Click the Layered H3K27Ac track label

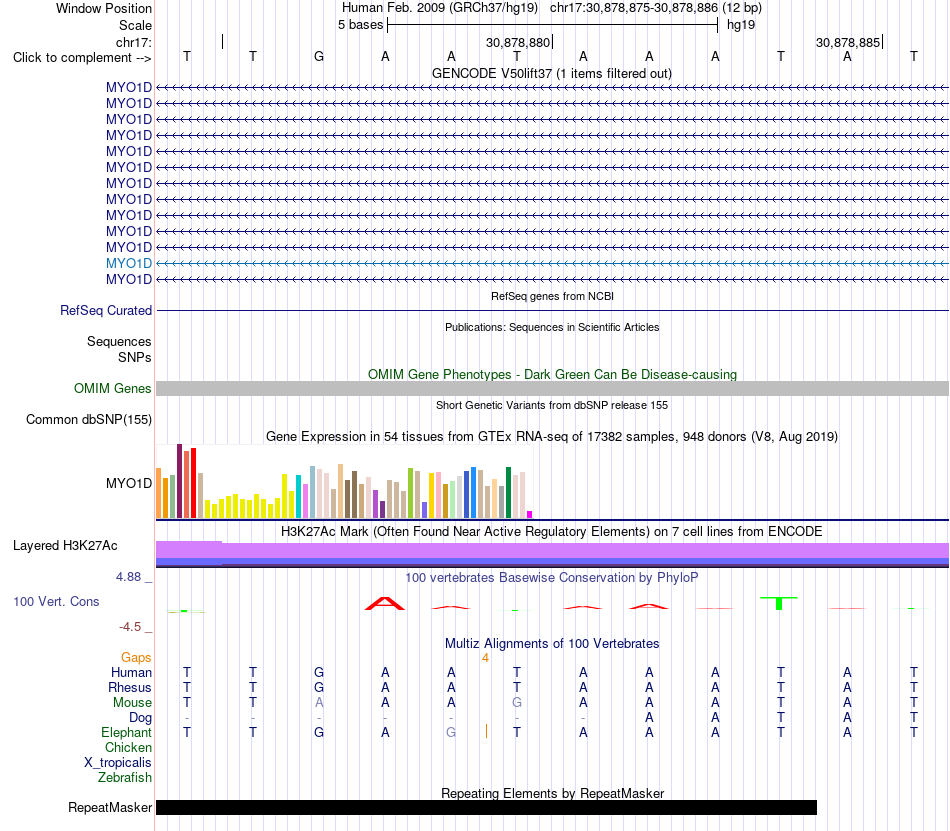click(x=65, y=546)
